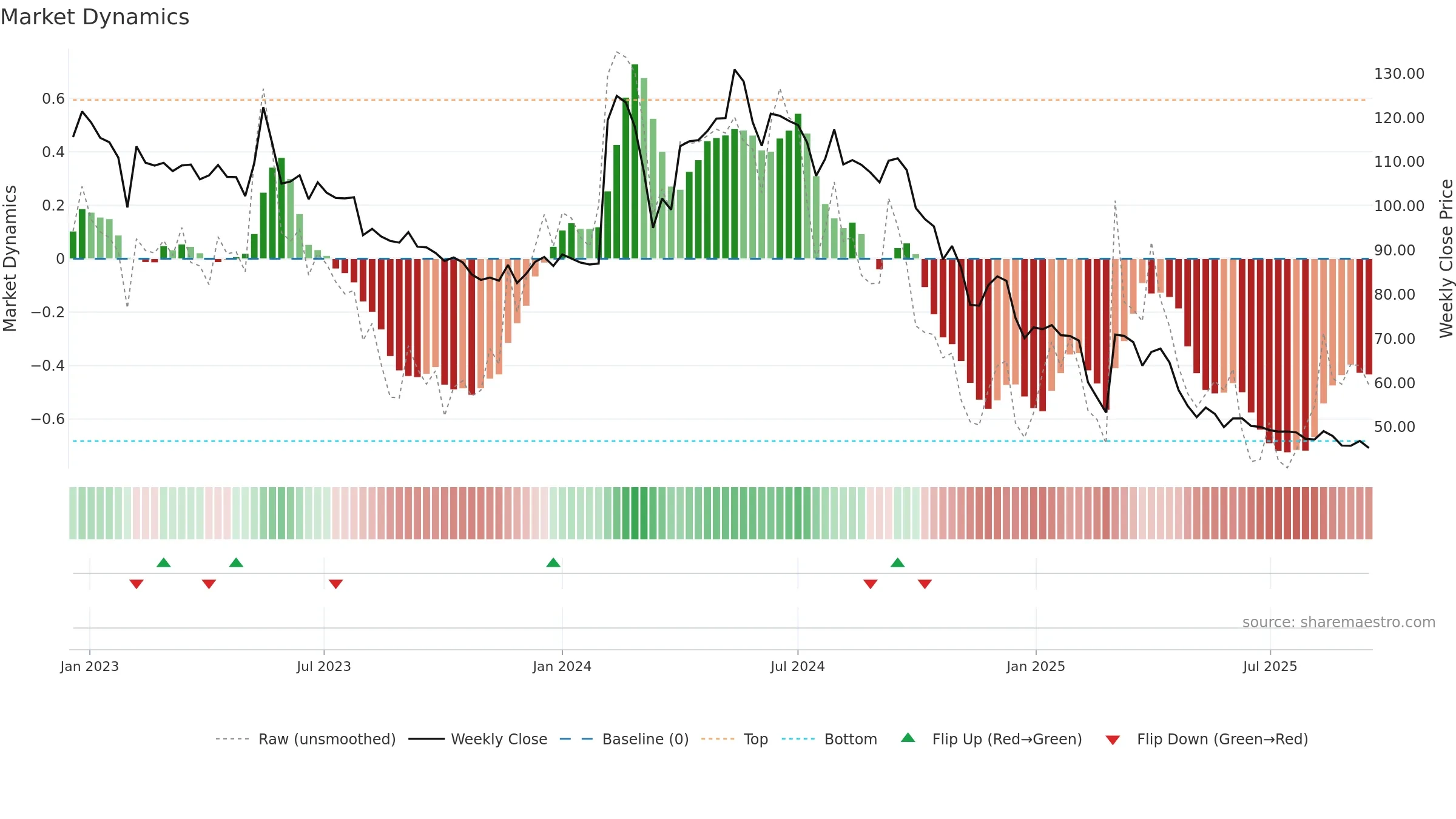Screen dimensions: 1456x819
Task: Click the Jan 2025 x-axis label
Action: point(1036,666)
